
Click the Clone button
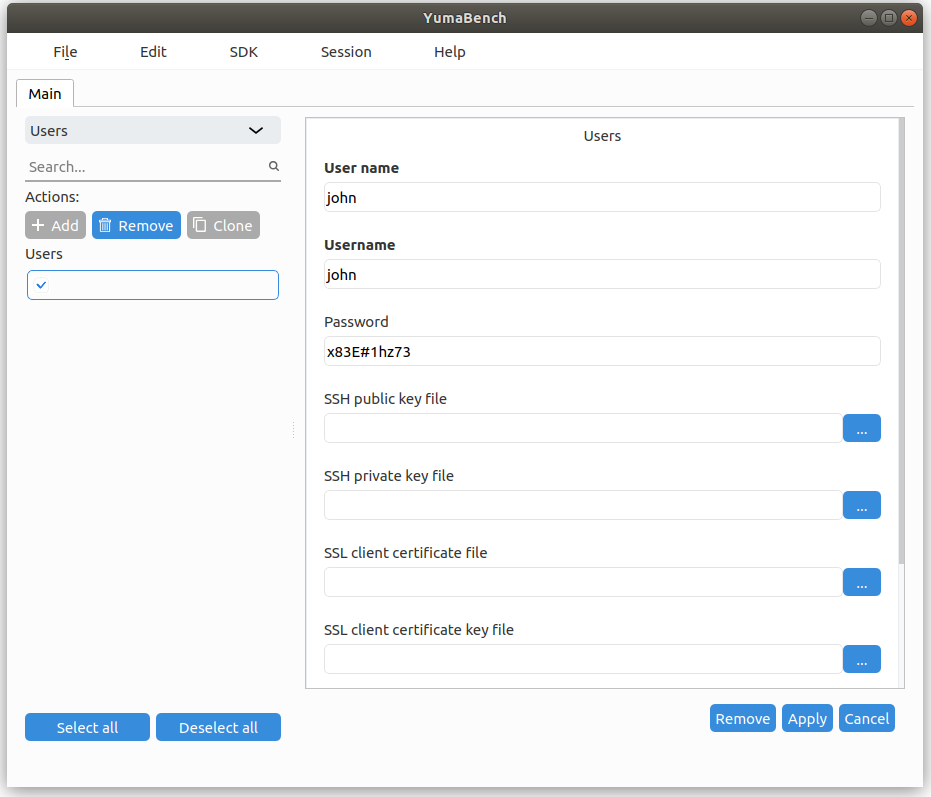(223, 225)
